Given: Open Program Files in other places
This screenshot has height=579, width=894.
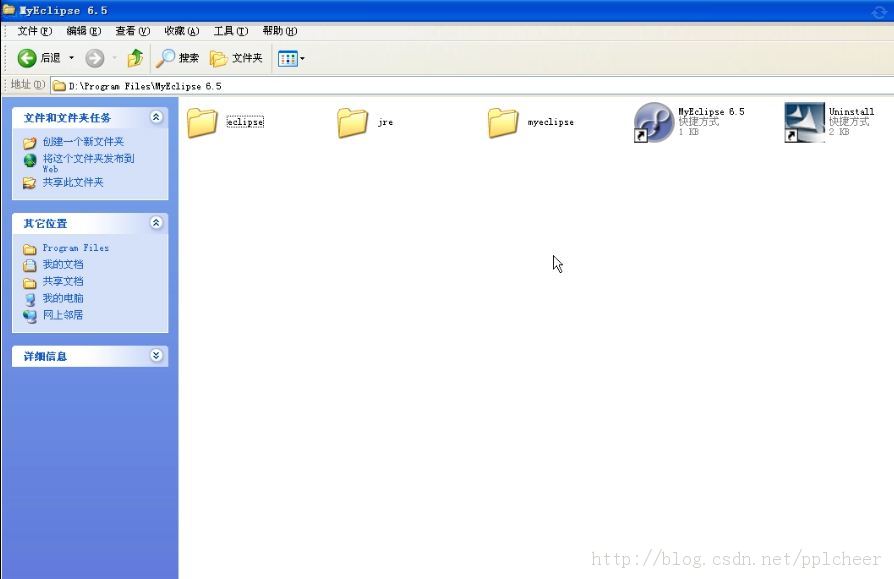Looking at the screenshot, I should [x=76, y=248].
